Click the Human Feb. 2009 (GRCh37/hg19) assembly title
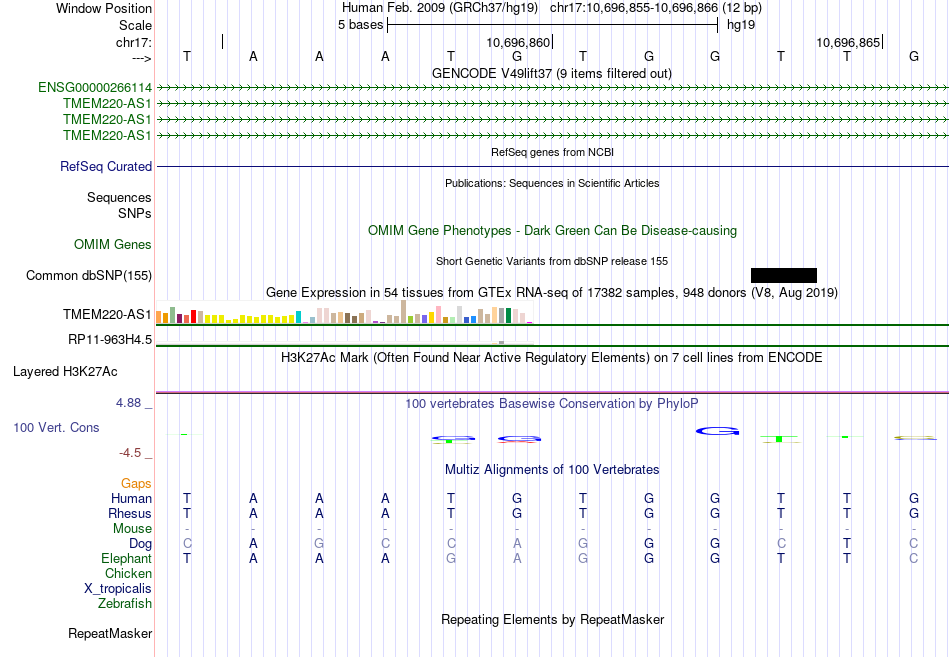This screenshot has height=657, width=950. 440,8
